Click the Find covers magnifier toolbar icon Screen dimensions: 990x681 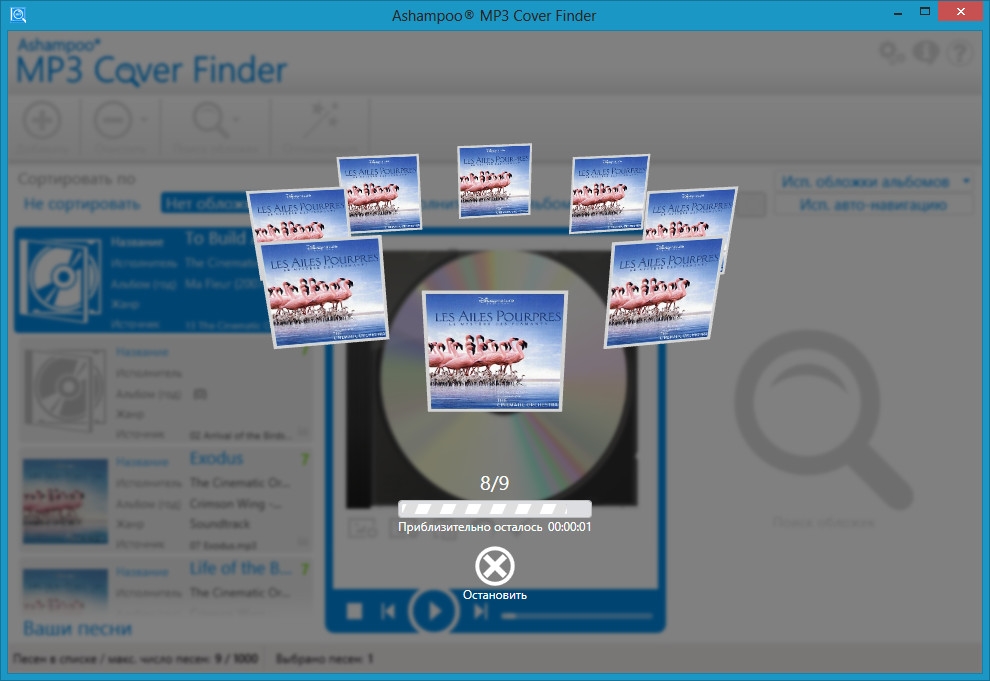[x=210, y=119]
